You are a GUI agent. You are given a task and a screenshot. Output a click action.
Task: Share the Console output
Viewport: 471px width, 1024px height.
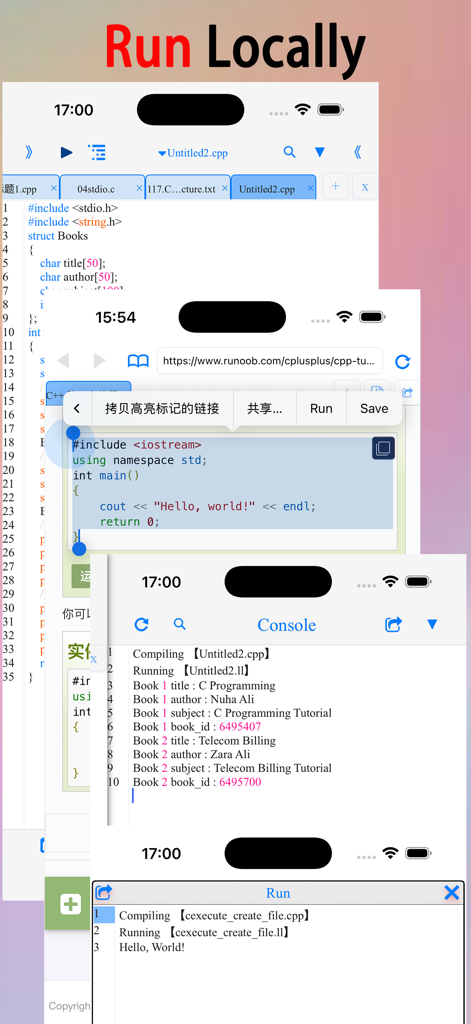(x=393, y=625)
